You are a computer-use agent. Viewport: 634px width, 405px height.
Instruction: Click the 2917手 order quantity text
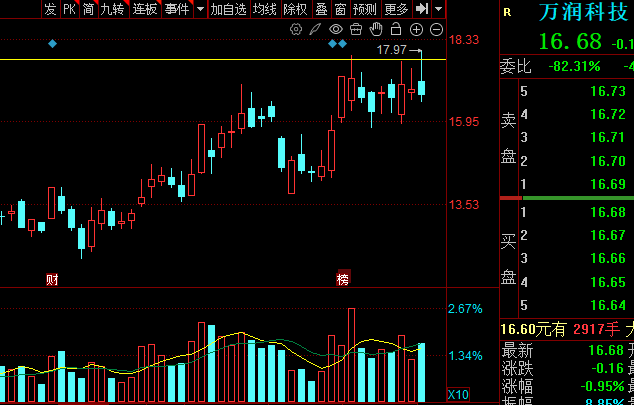596,329
